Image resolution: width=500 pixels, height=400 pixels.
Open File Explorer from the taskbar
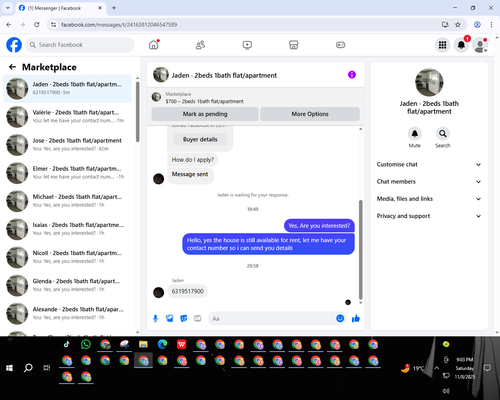point(143,344)
